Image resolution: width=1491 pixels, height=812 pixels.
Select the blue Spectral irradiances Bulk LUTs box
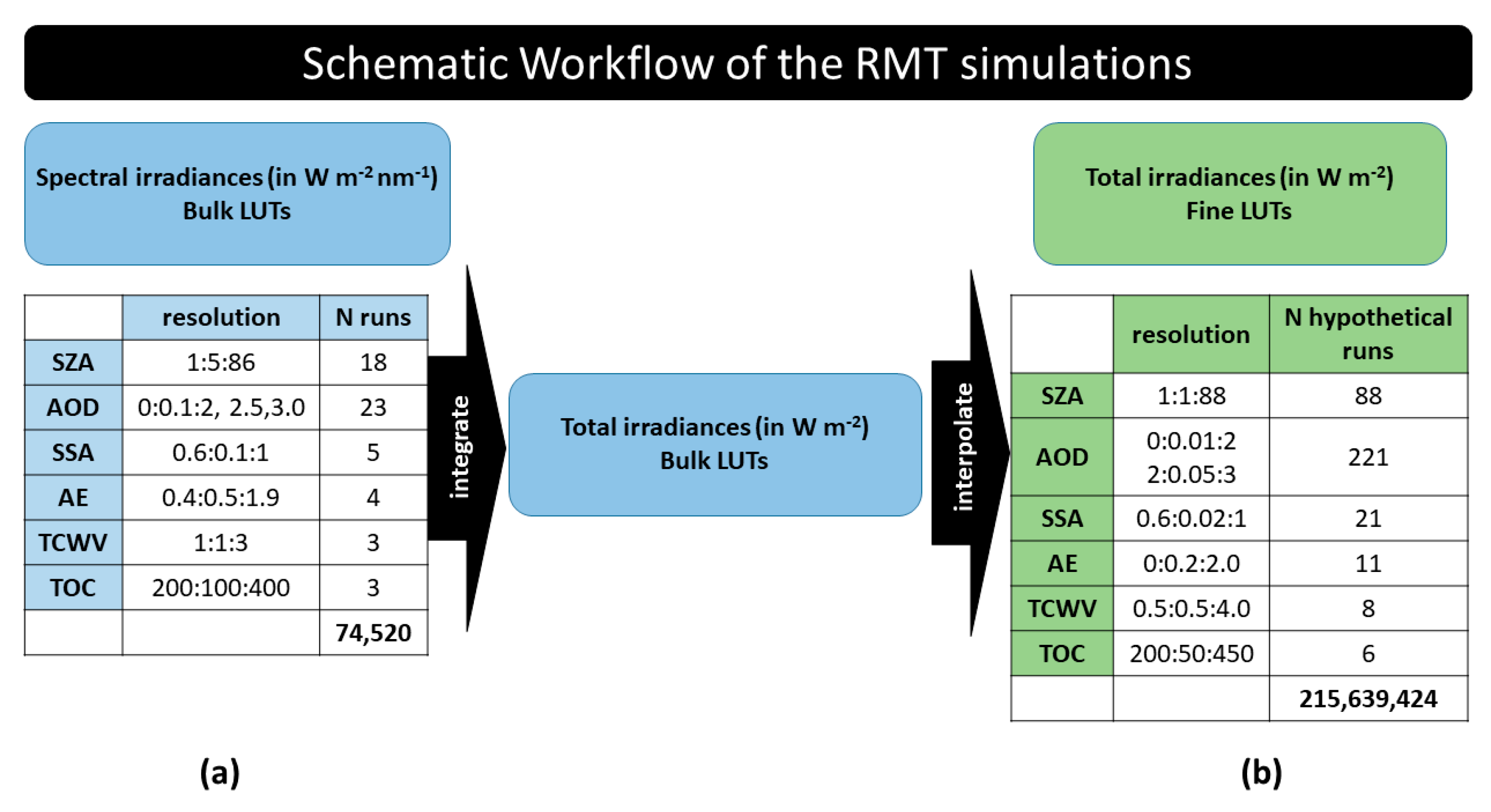[237, 194]
